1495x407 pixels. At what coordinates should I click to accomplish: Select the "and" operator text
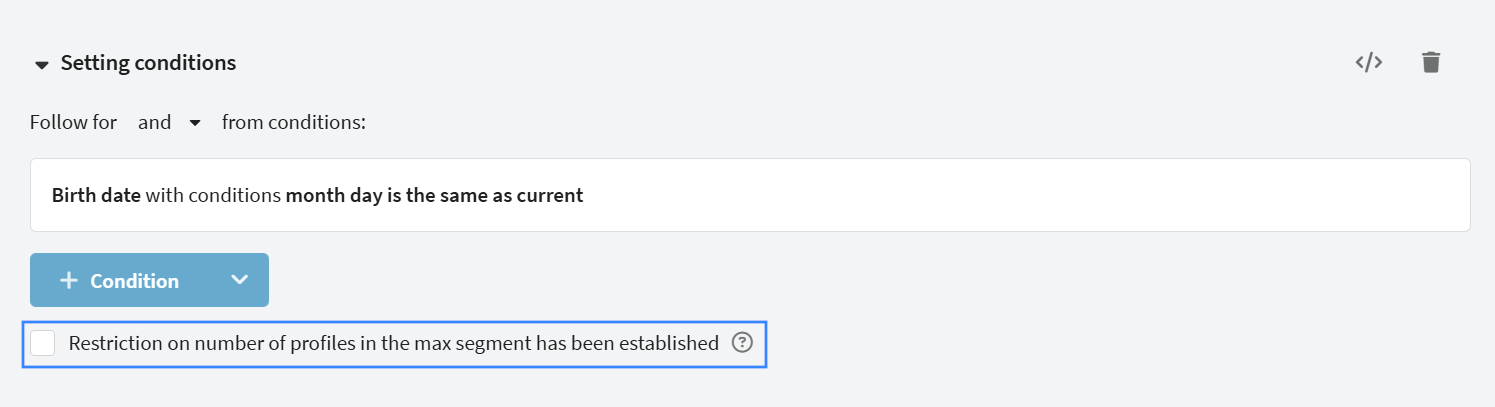(155, 123)
